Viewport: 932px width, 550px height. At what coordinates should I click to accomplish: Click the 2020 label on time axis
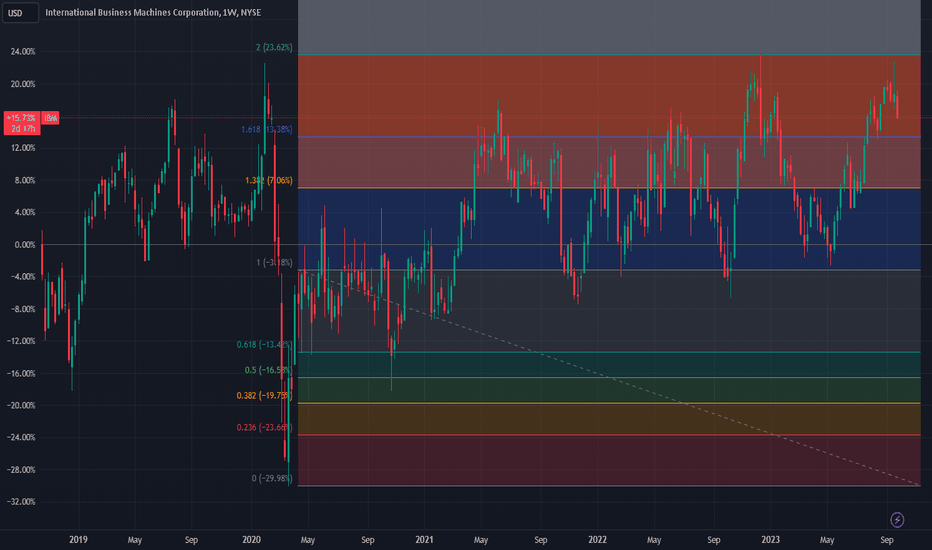pos(251,540)
